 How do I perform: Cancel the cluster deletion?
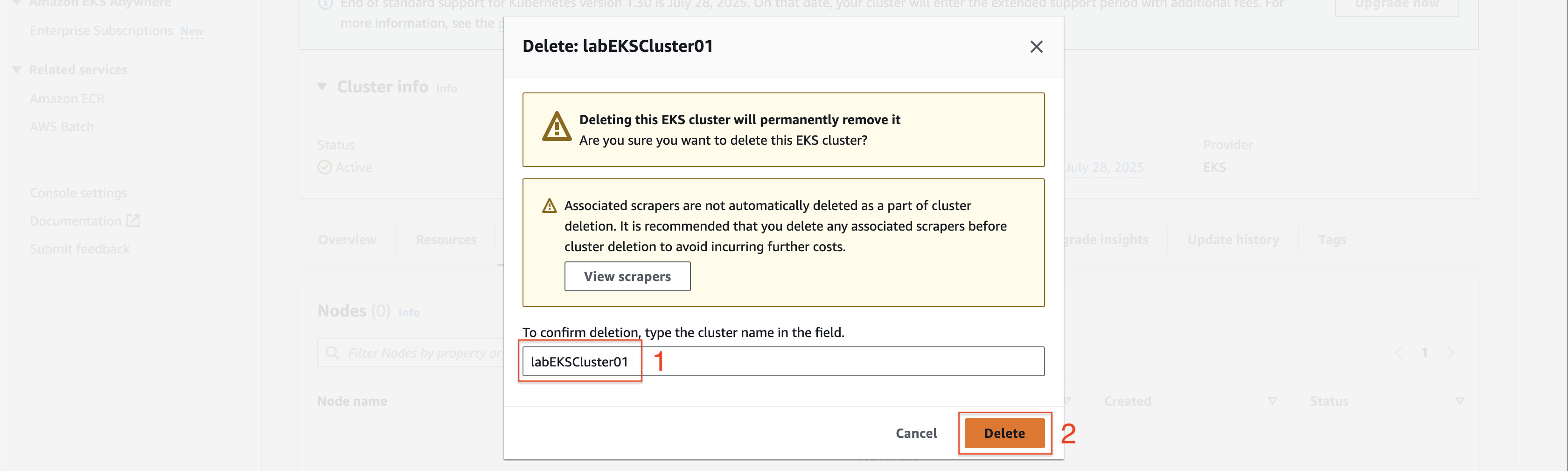click(916, 433)
